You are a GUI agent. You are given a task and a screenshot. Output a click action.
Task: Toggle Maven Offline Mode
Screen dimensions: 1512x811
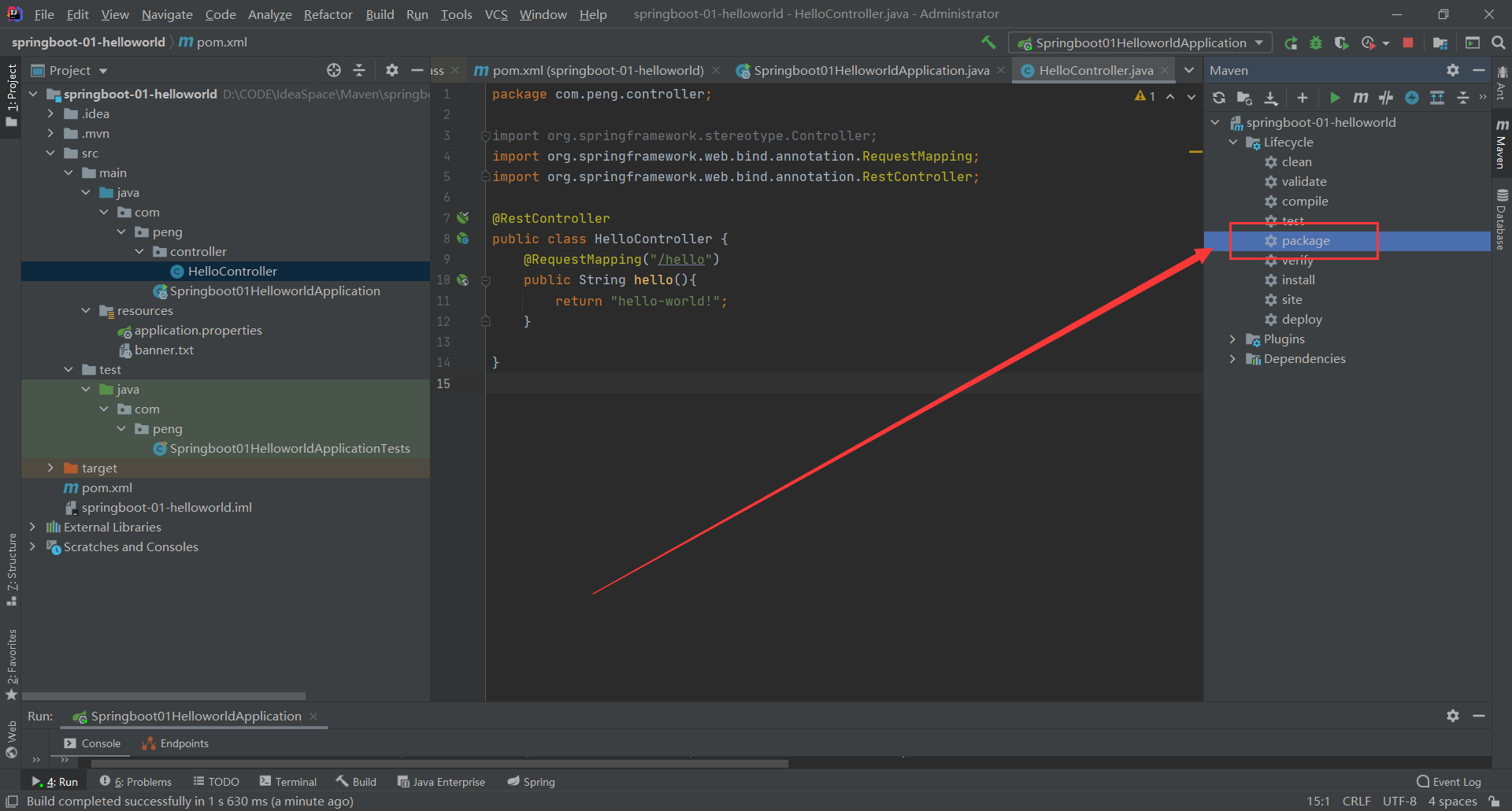[x=1386, y=98]
